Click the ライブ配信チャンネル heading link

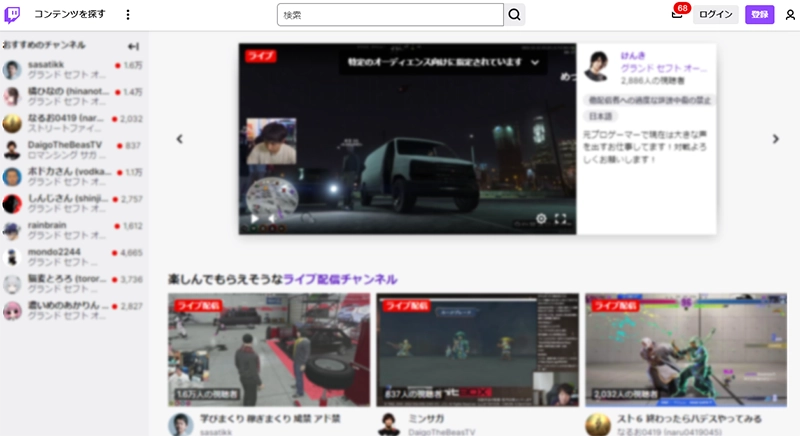coord(340,279)
